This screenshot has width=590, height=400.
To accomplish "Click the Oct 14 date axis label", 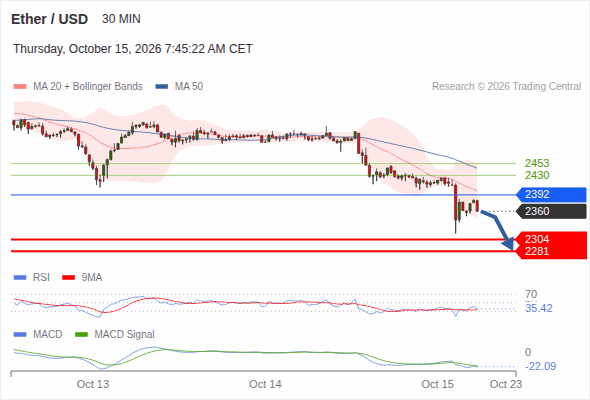I will coord(265,385).
